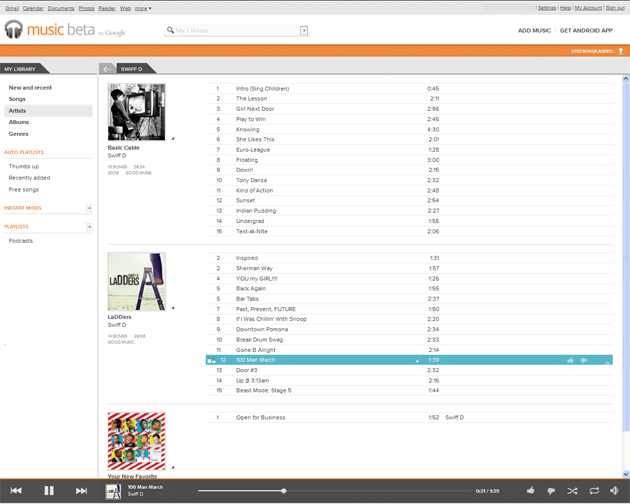630x504 pixels.
Task: Toggle repeat mode
Action: 594,491
